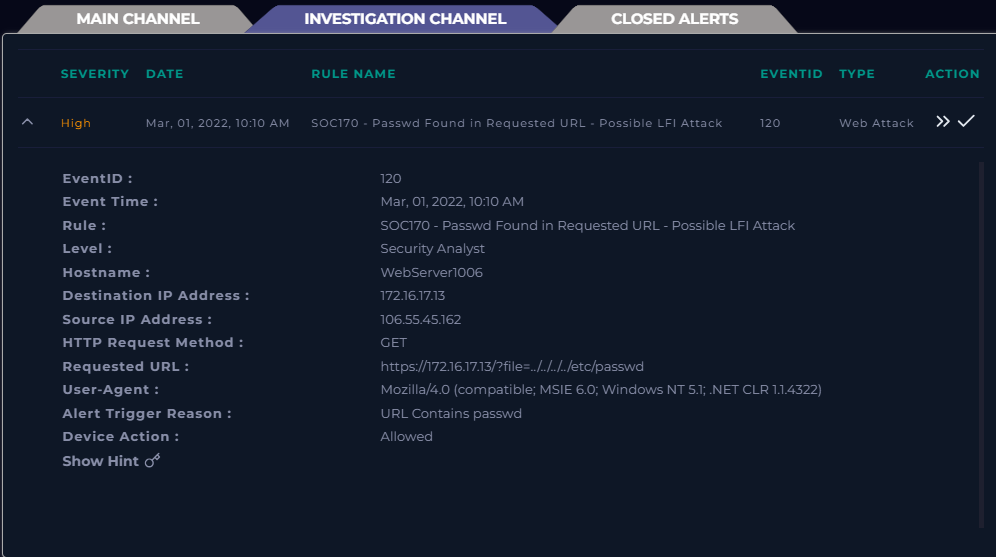
Task: Click the SOC170 rule name in alert row
Action: (x=516, y=123)
